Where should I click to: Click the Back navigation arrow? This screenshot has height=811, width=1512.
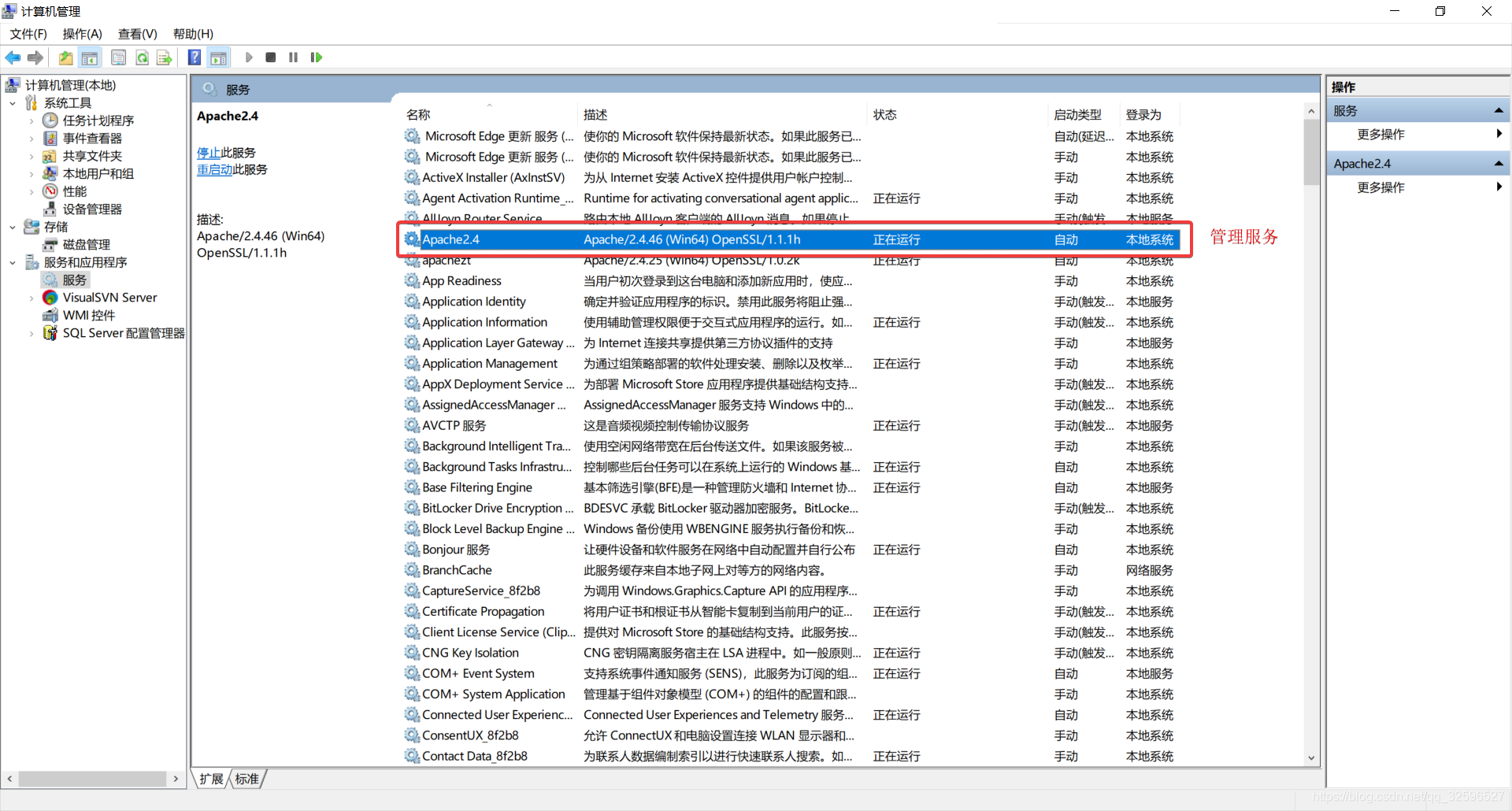[x=13, y=57]
